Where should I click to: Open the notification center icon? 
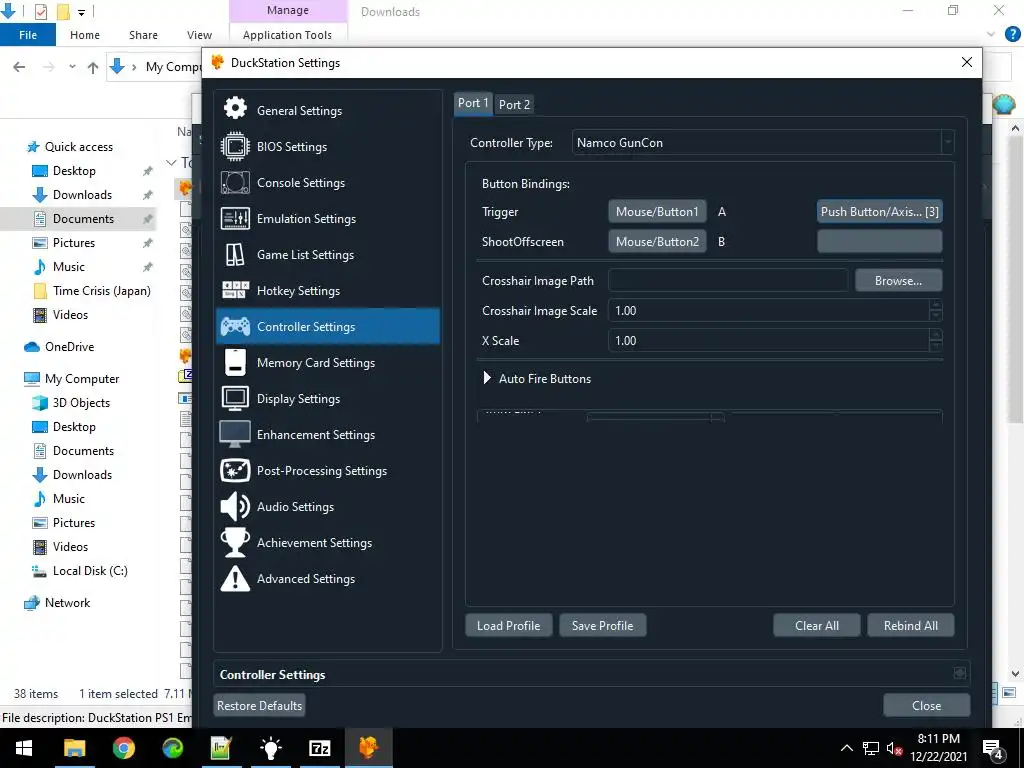click(993, 749)
